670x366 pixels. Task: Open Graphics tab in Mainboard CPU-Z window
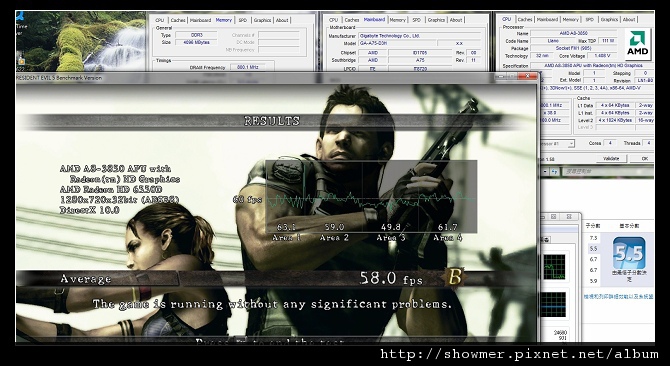pos(436,20)
